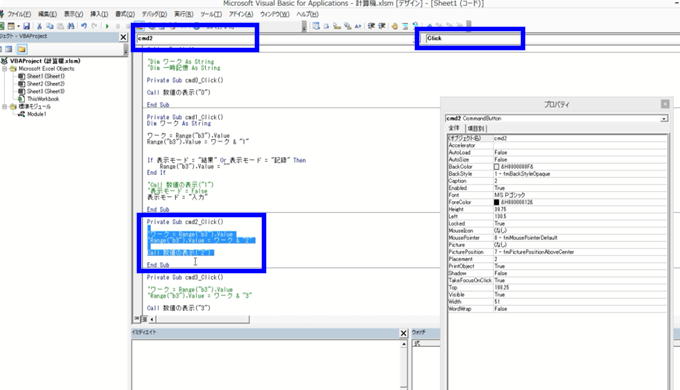Open the 書式(O) menu
This screenshot has height=390, width=680.
tap(125, 14)
